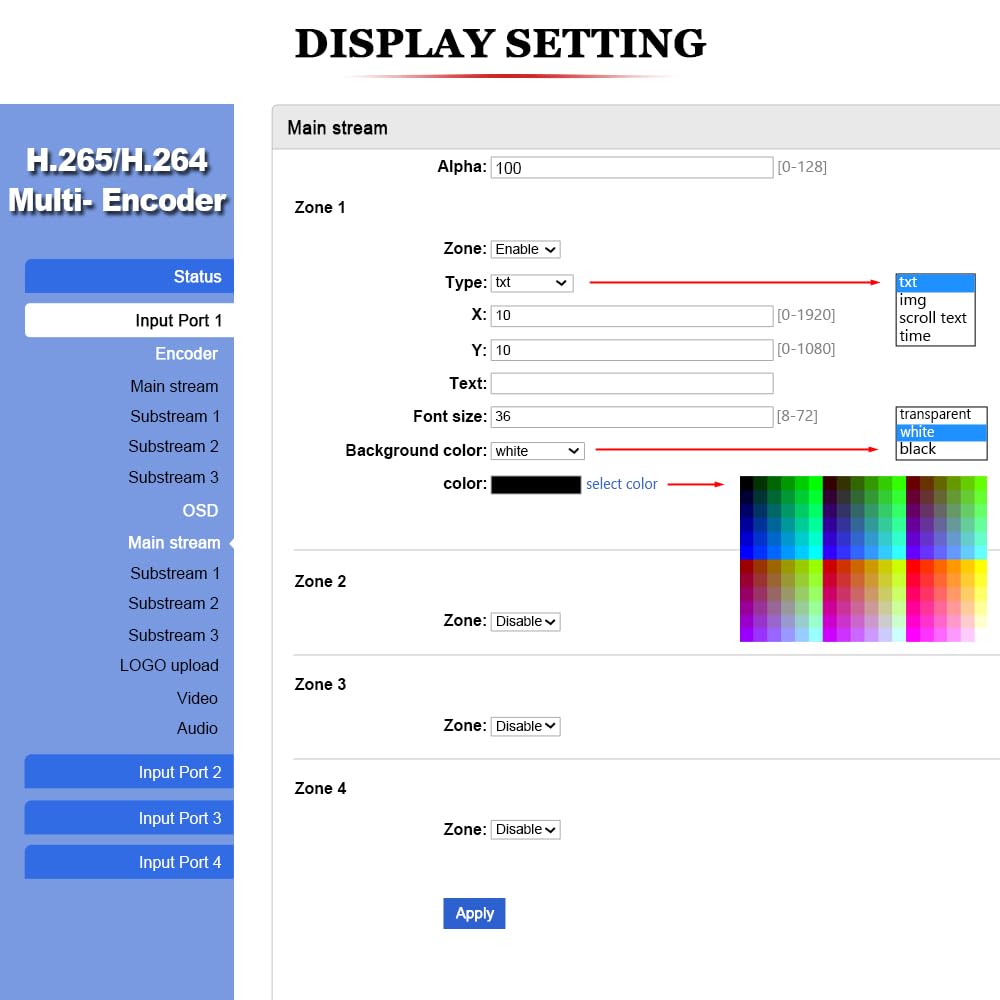This screenshot has width=1000, height=1000.
Task: Expand the Type dropdown set to txt
Action: coord(532,283)
